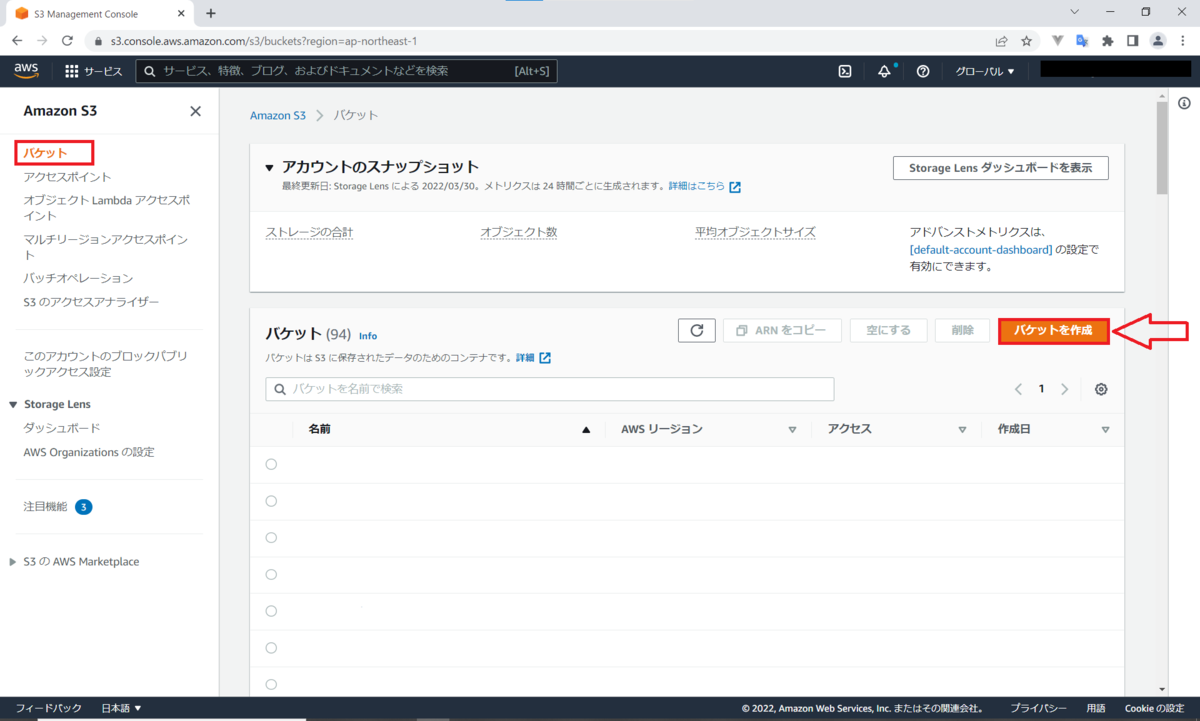
Task: Select the sixth bucket radio button
Action: pyautogui.click(x=271, y=648)
